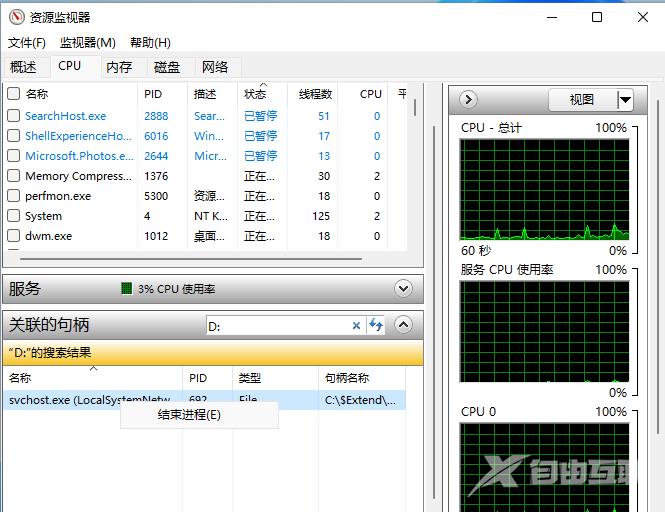Click the CPU - 总计 usage graph
The width and height of the screenshot is (665, 512).
click(545, 190)
